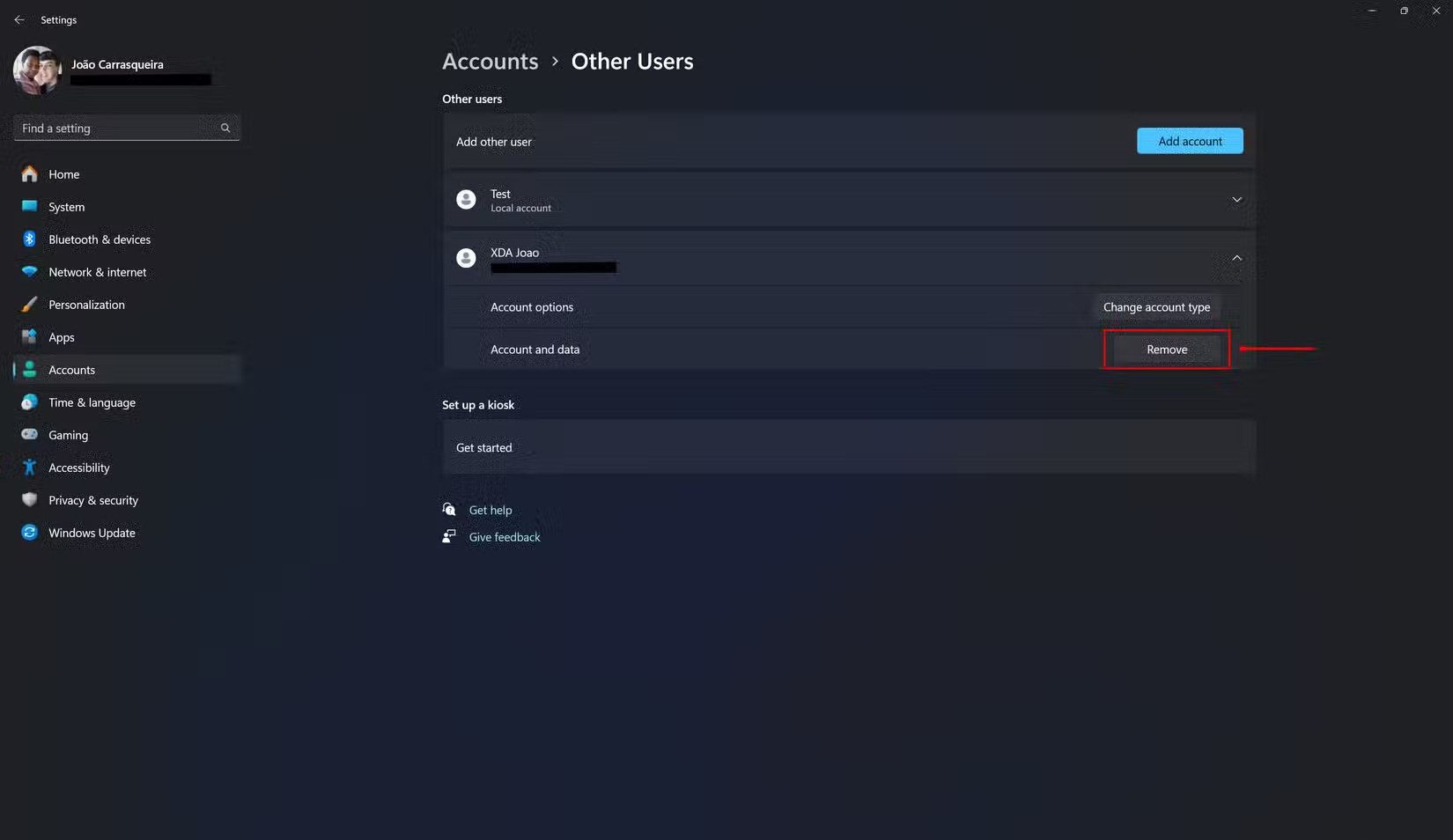The width and height of the screenshot is (1453, 840).
Task: Collapse the XDA Joao account entry
Action: 1236,258
